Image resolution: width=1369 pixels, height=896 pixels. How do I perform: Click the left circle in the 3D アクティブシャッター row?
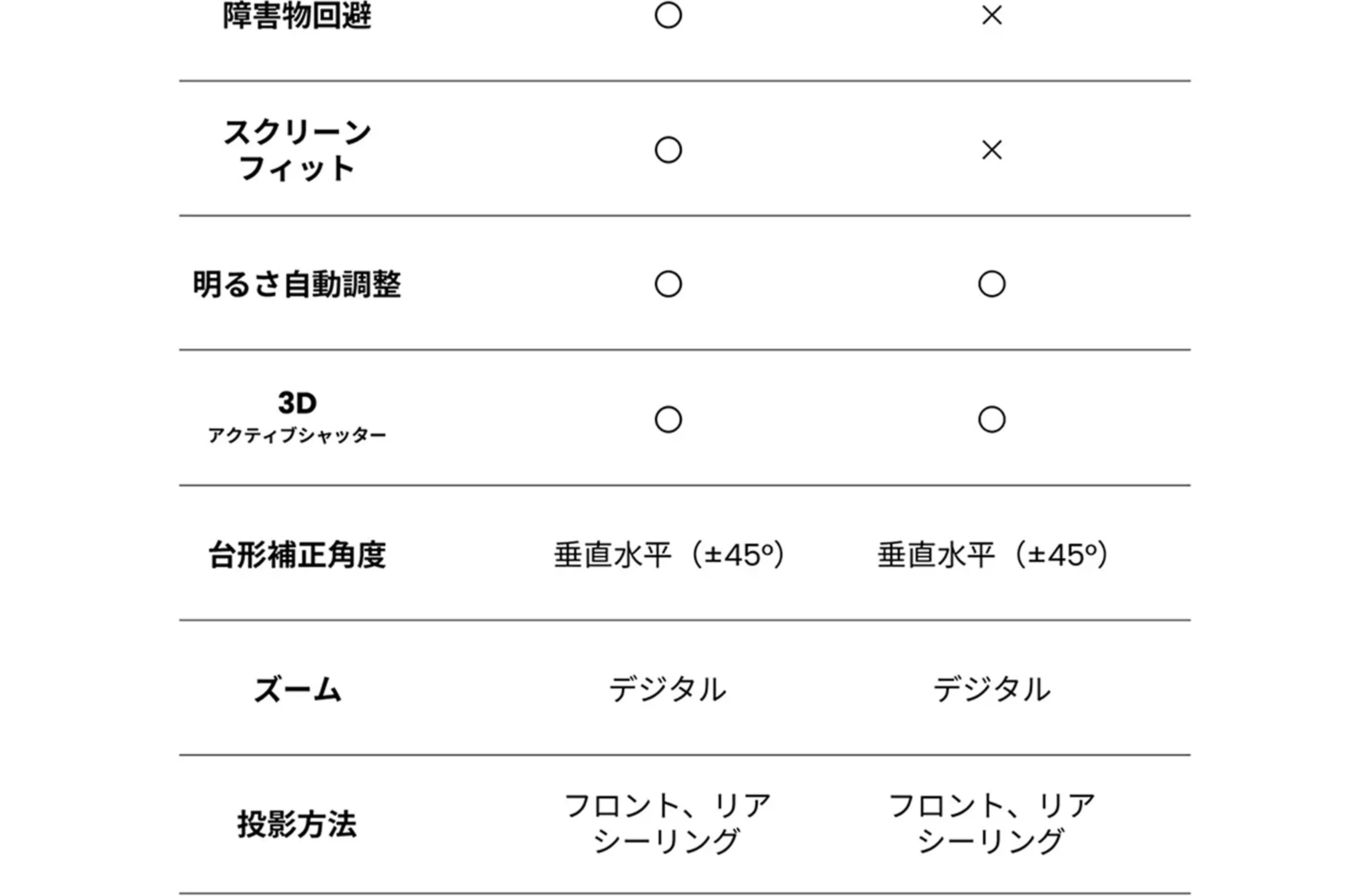[x=668, y=420]
